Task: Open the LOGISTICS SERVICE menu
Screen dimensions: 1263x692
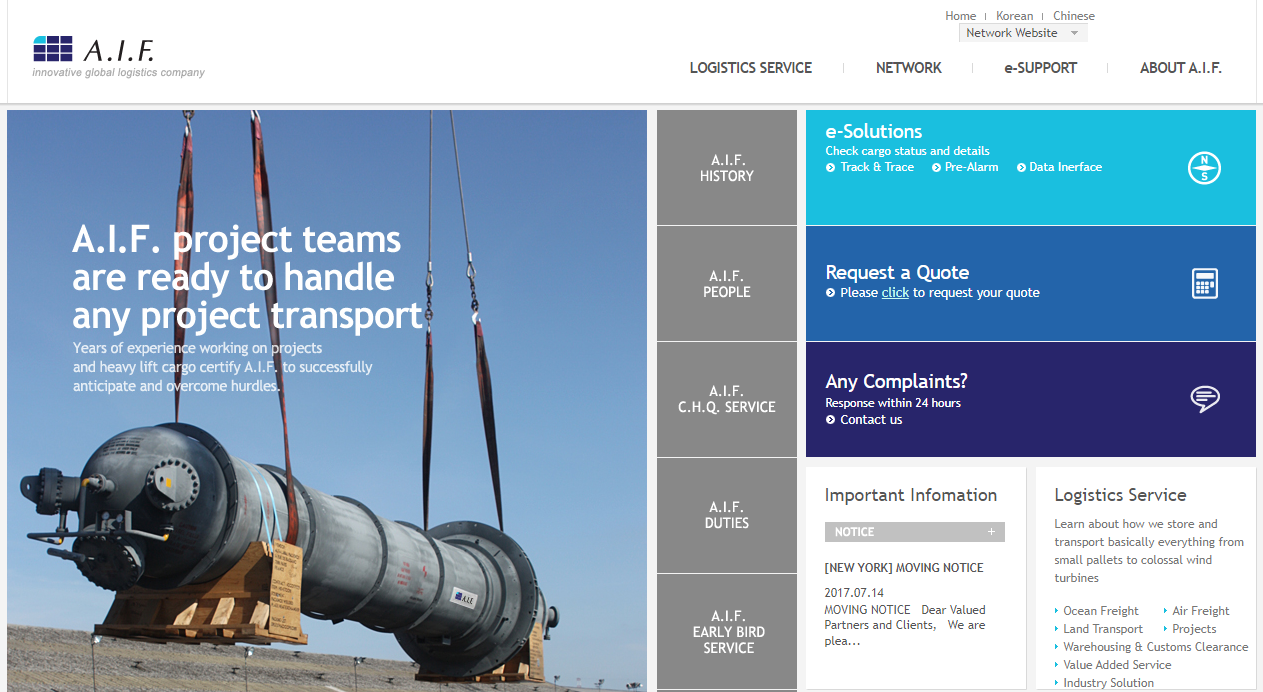Action: click(x=750, y=68)
